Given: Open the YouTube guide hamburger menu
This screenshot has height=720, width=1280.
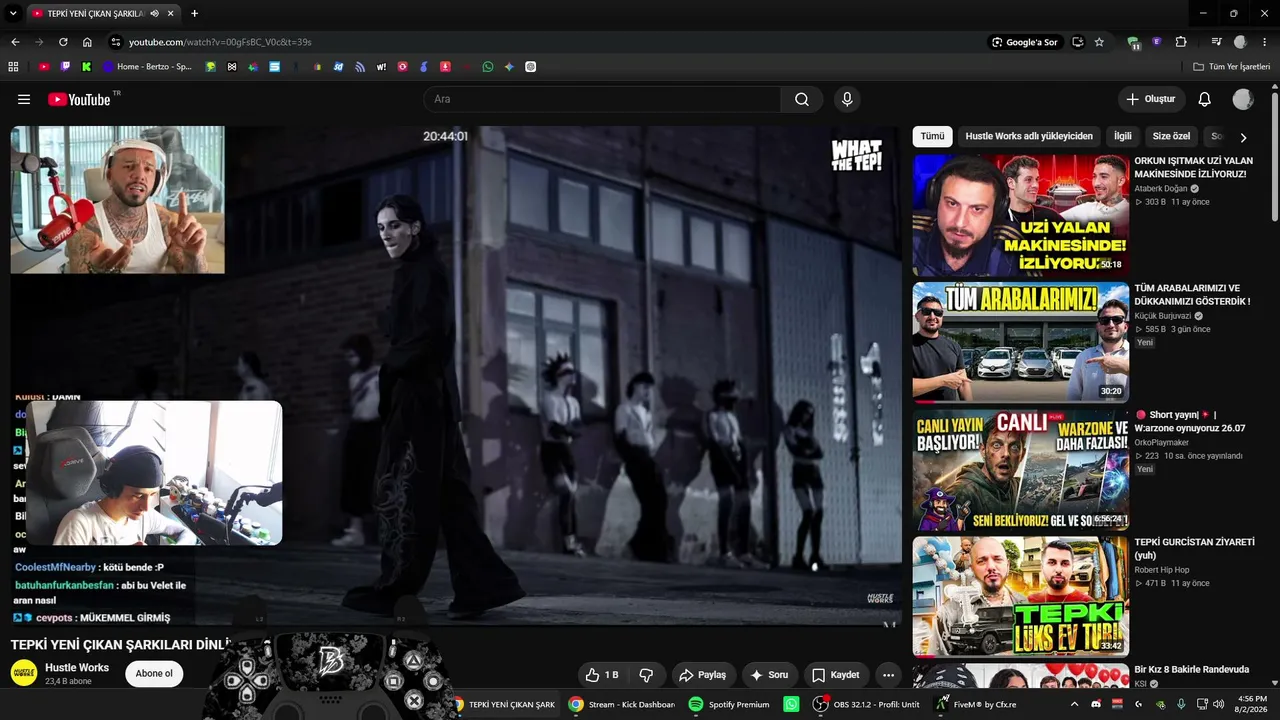Looking at the screenshot, I should pos(24,99).
